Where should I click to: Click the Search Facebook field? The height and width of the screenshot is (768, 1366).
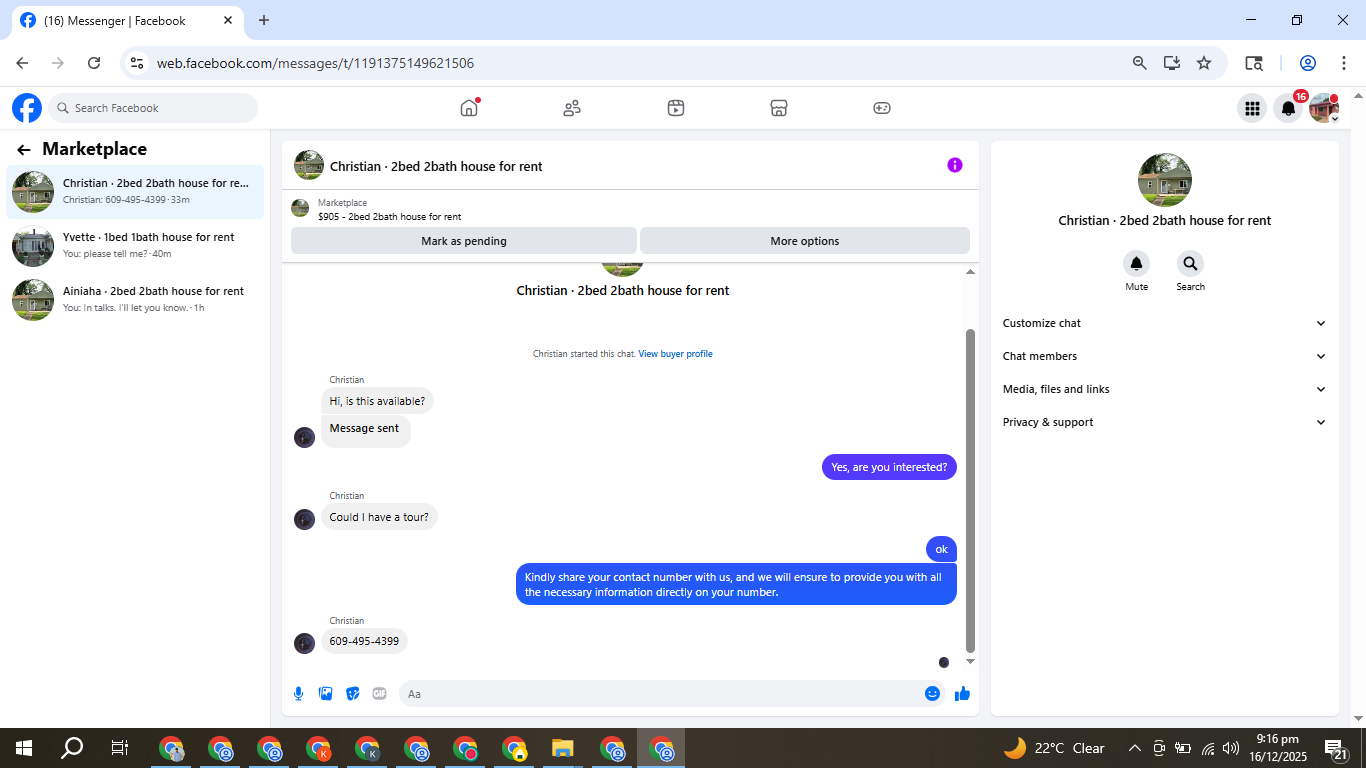coord(153,108)
